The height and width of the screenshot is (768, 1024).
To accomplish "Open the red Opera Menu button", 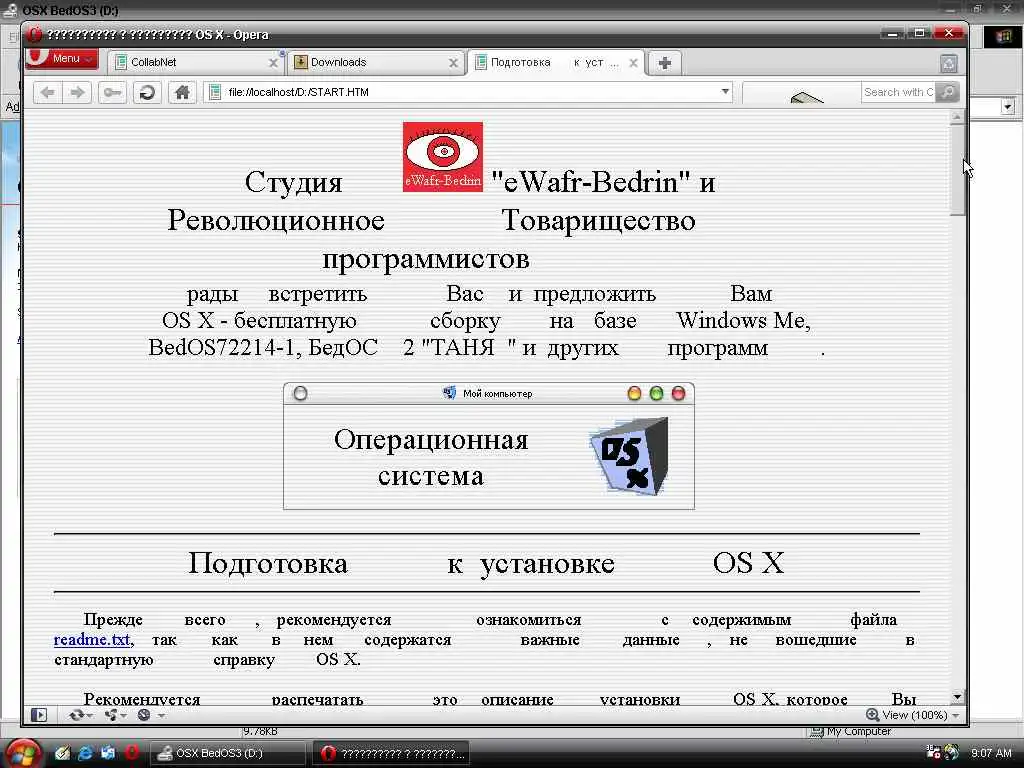I will (x=62, y=59).
